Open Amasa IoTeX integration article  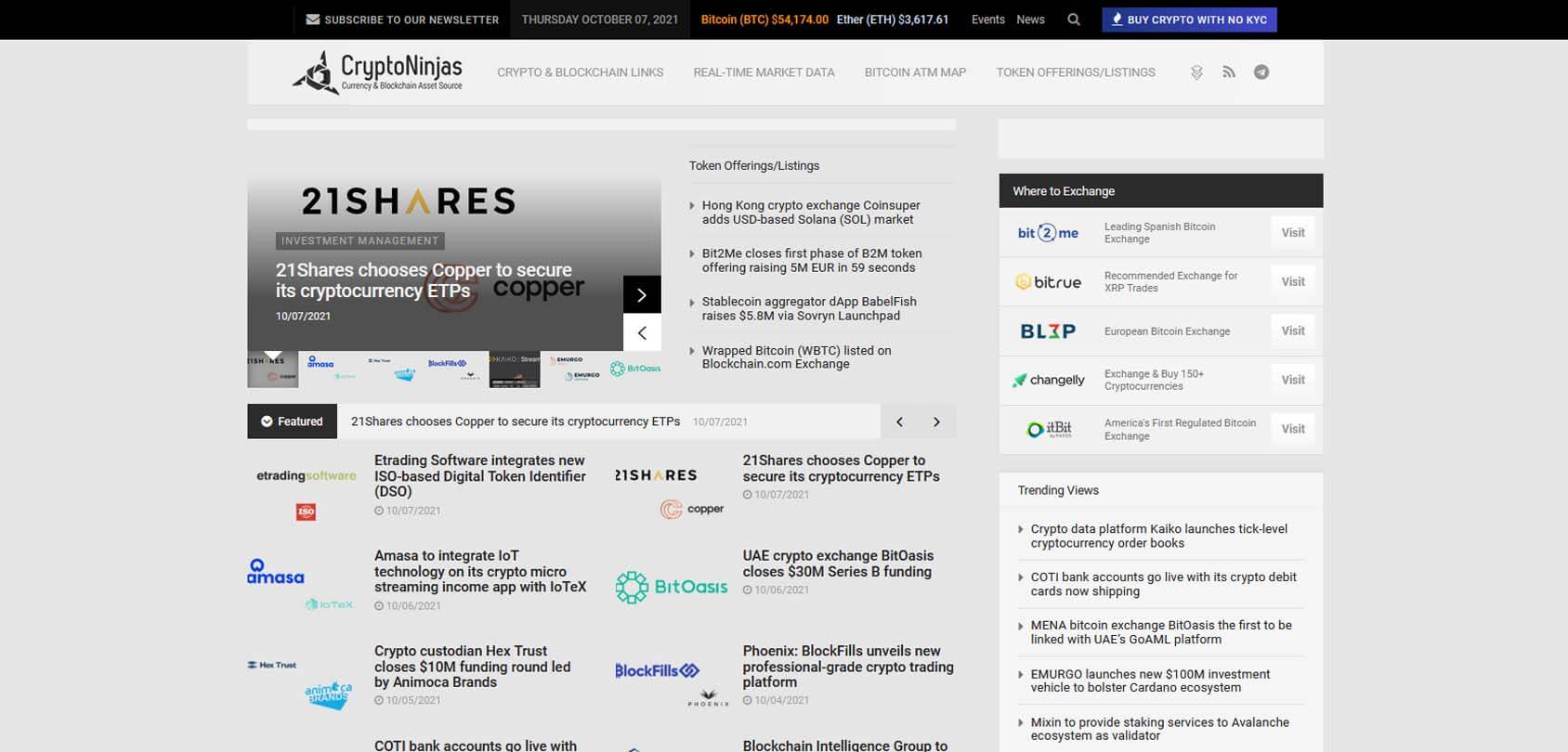[480, 572]
